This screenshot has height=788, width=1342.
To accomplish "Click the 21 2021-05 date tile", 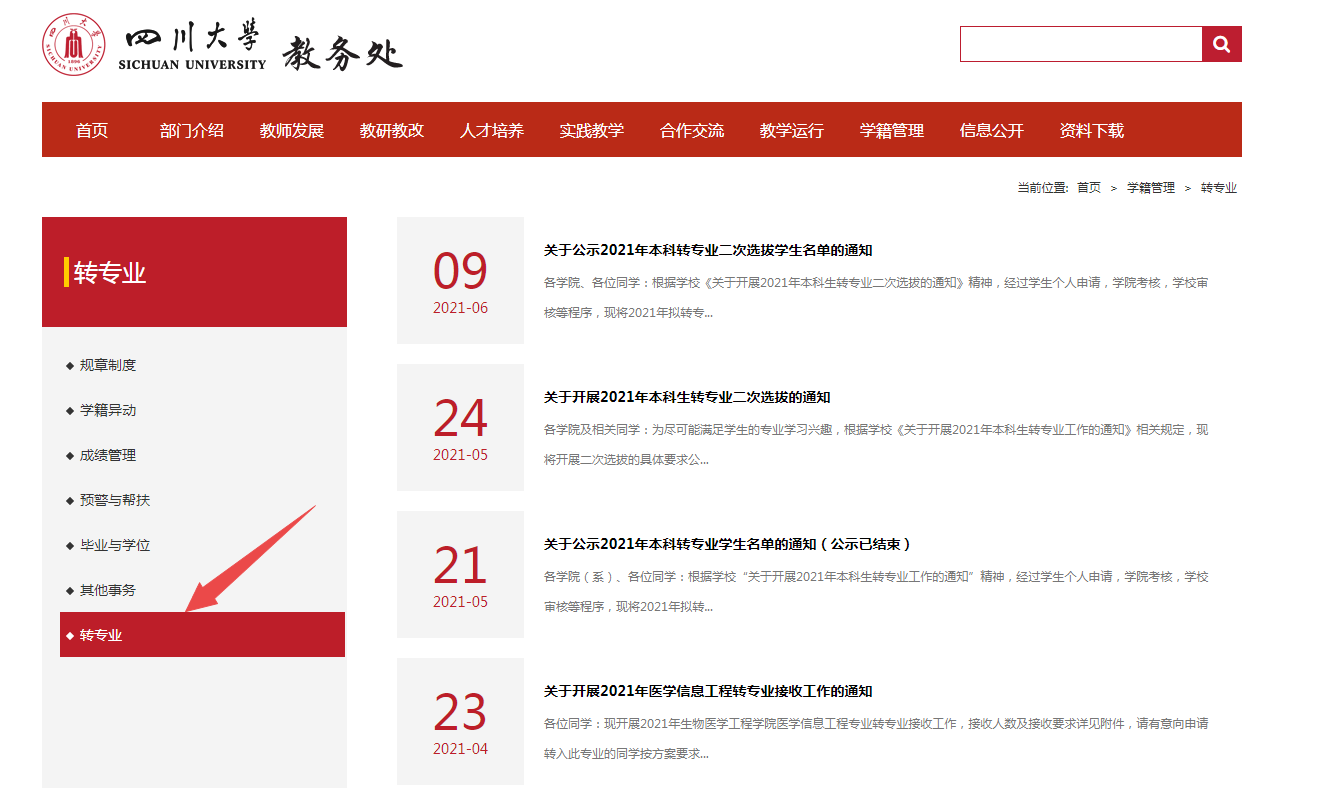I will tap(460, 575).
